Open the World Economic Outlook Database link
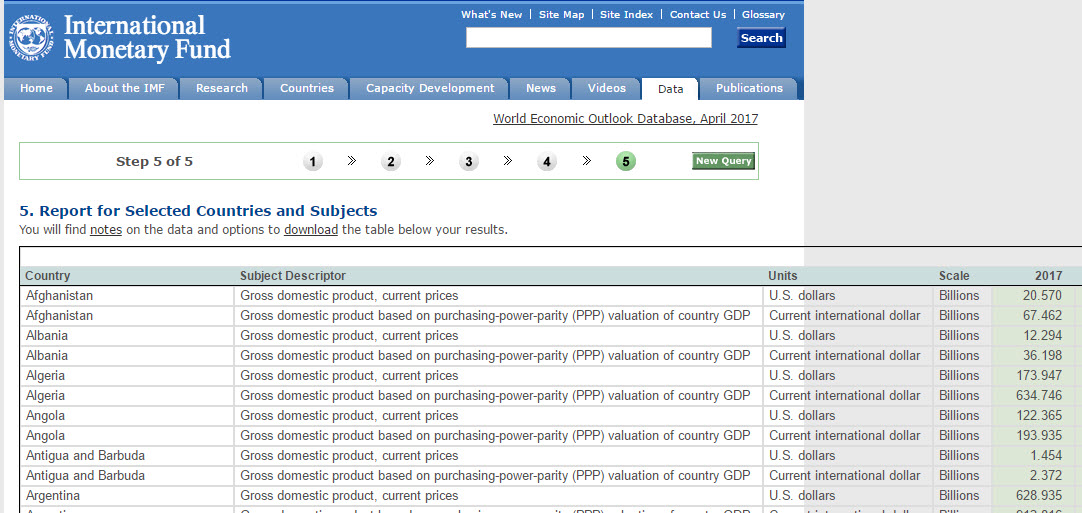 (625, 119)
